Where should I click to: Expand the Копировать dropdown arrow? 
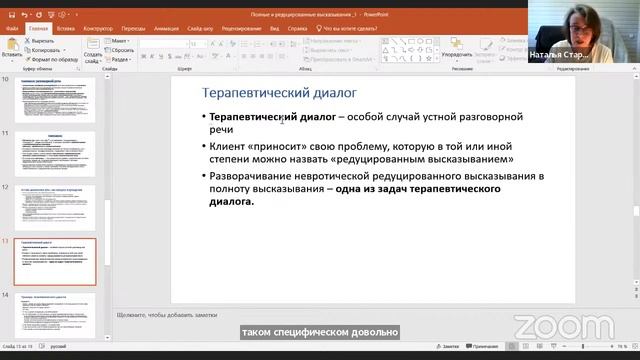click(64, 50)
